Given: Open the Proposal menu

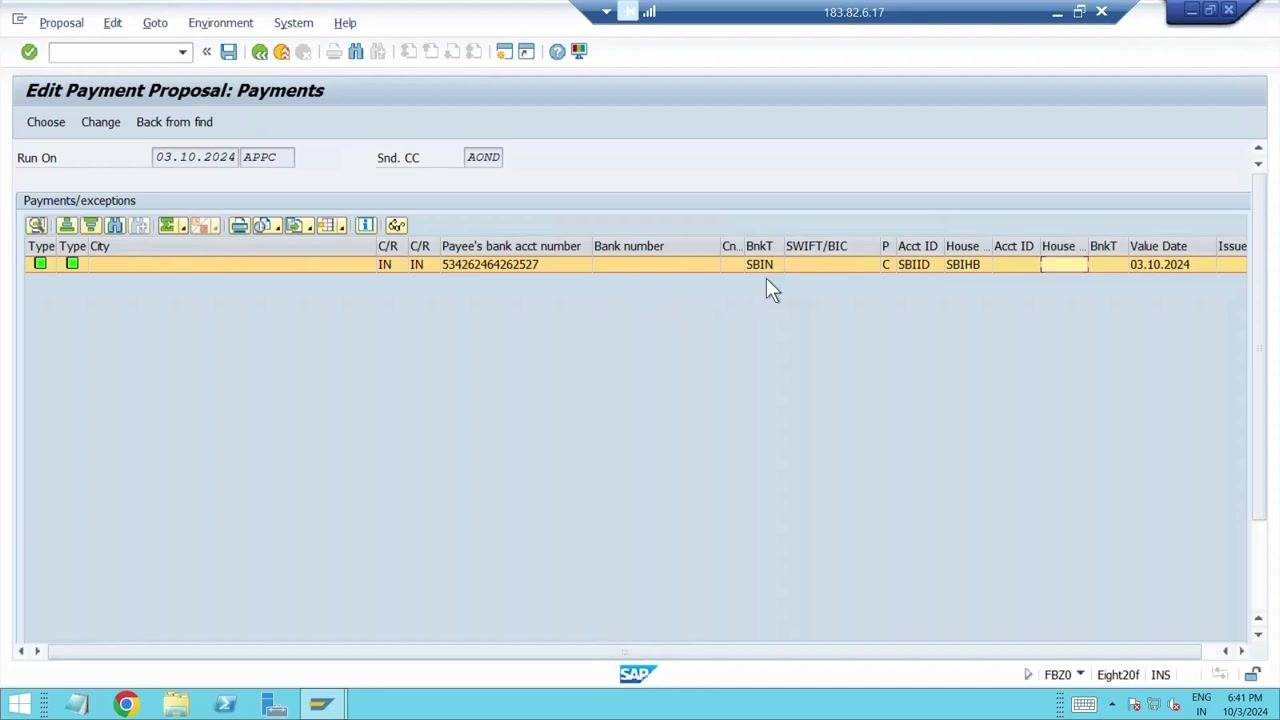Looking at the screenshot, I should tap(61, 23).
